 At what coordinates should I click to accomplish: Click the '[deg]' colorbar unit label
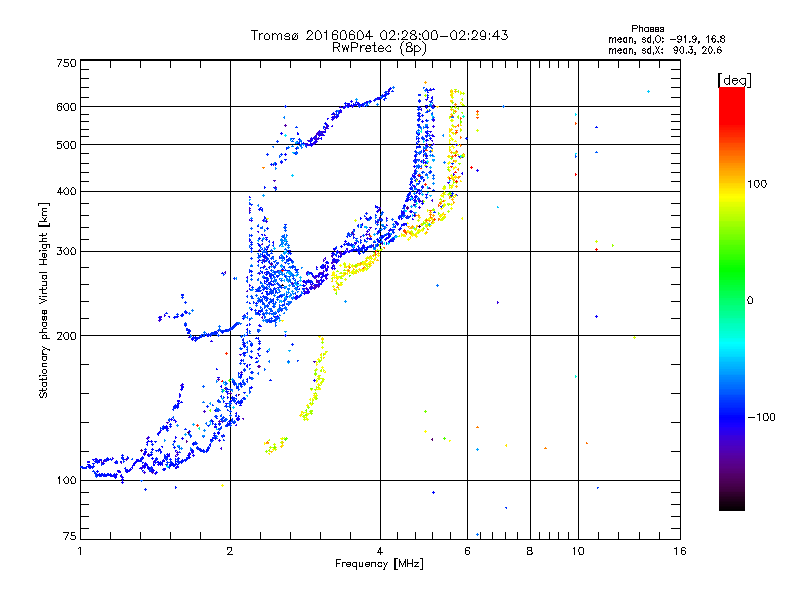[734, 80]
